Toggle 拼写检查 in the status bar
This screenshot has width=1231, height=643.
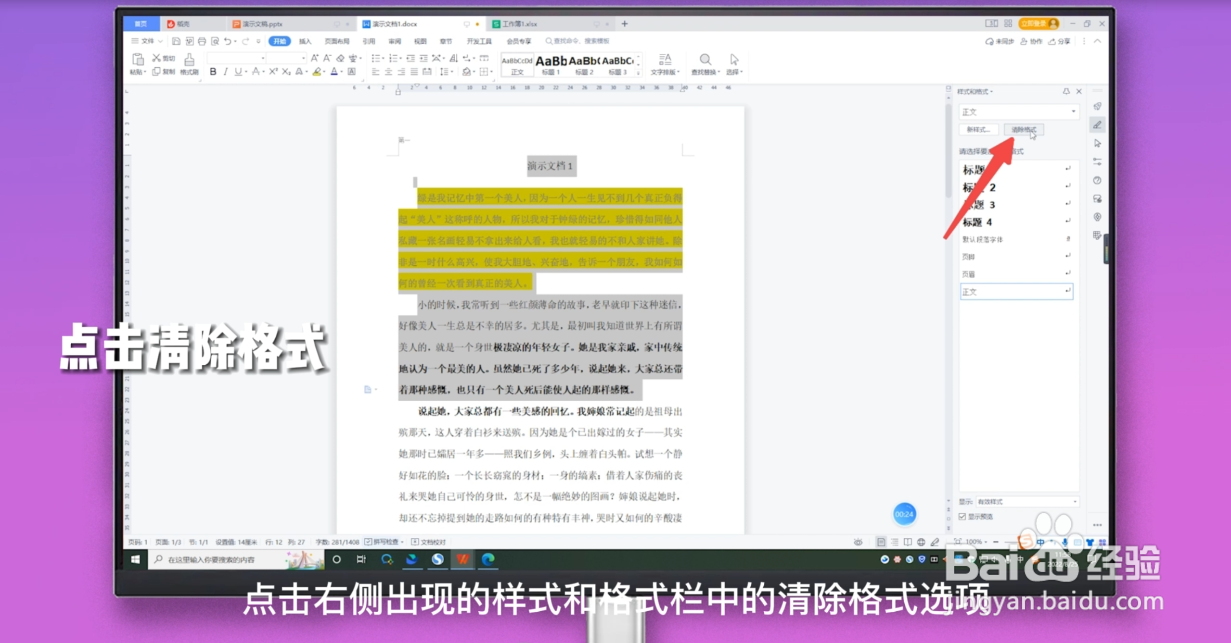382,542
